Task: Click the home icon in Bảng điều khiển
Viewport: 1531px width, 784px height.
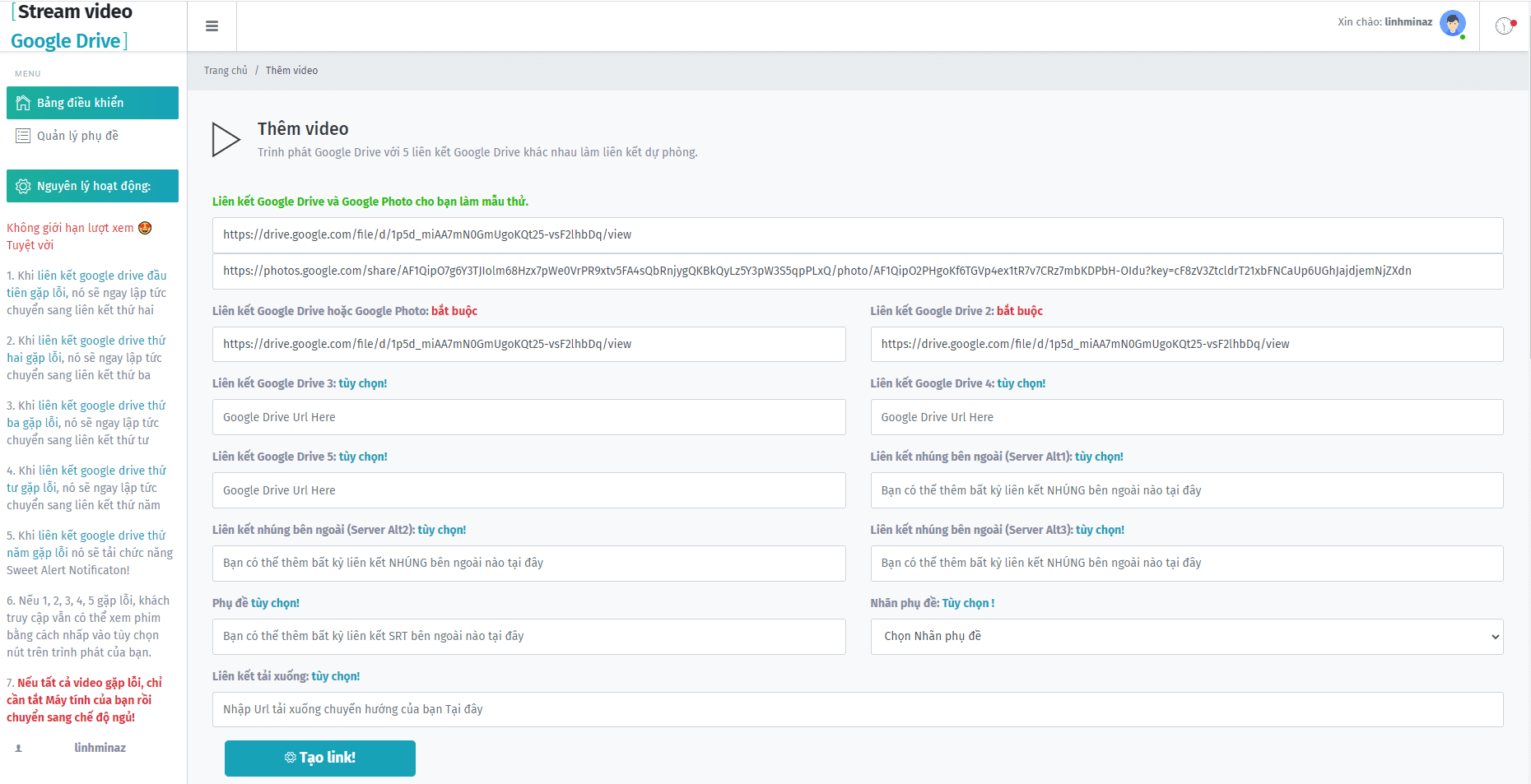Action: [x=23, y=103]
